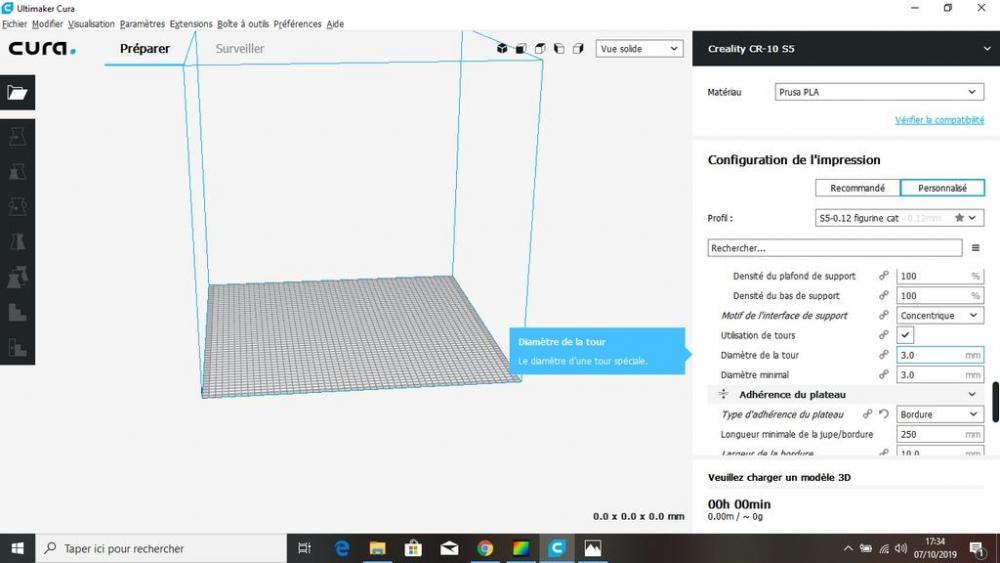Click link icon beside Type d'adhérence du plateau

(x=867, y=414)
